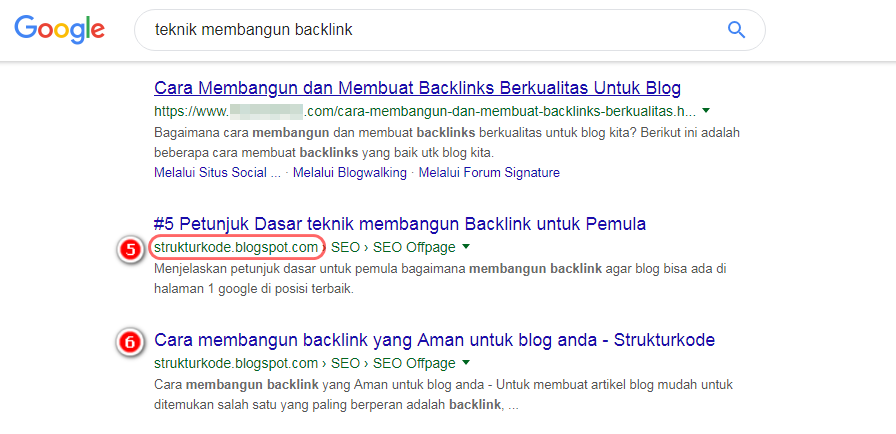This screenshot has height=434, width=896.
Task: Open 'Melalui Blogwalking' sitelink
Action: click(350, 172)
